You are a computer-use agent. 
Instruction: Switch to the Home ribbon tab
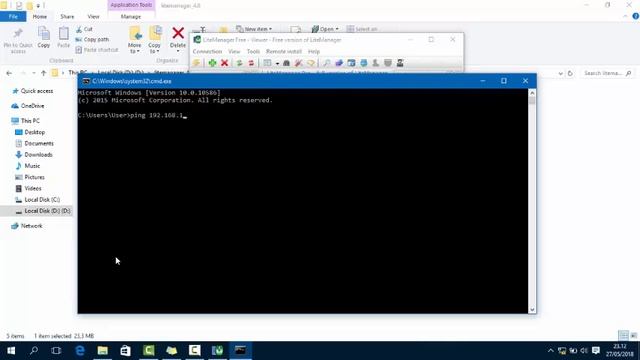pos(40,17)
